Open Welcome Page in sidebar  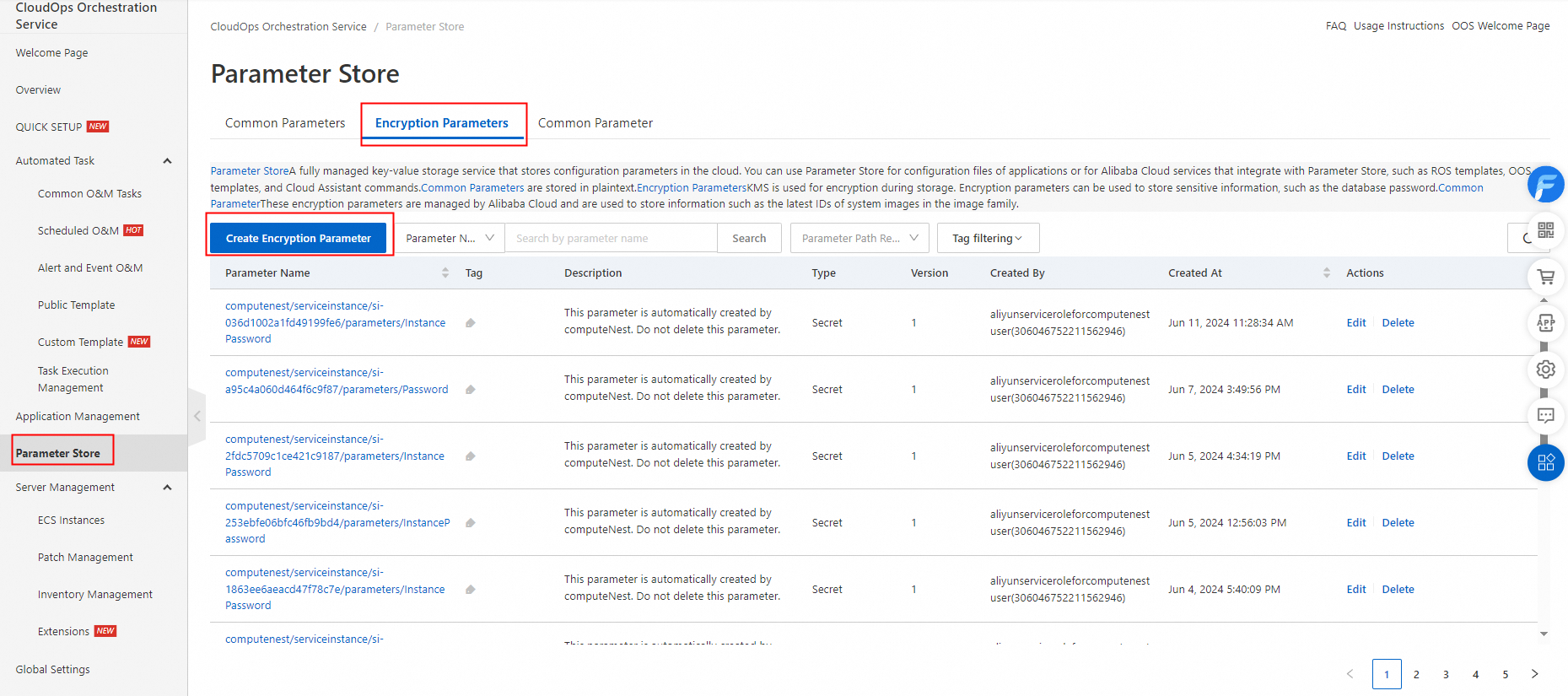point(51,53)
